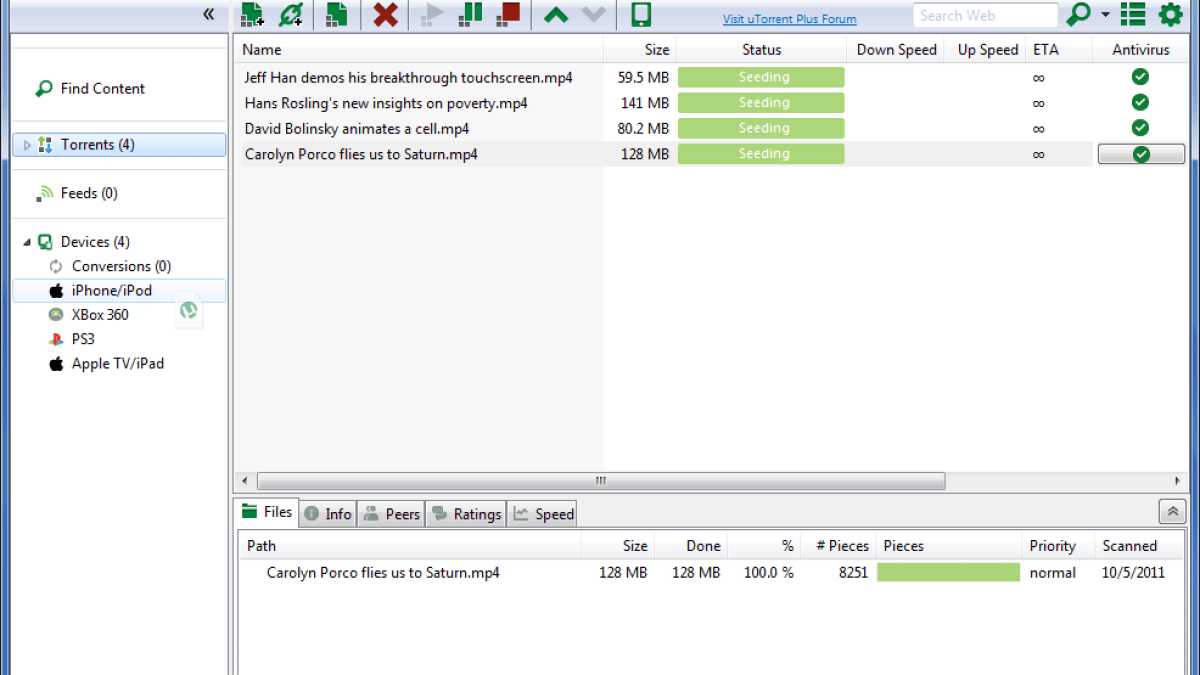Click the Create New Torrent icon
This screenshot has height=675, width=1200.
(x=337, y=14)
